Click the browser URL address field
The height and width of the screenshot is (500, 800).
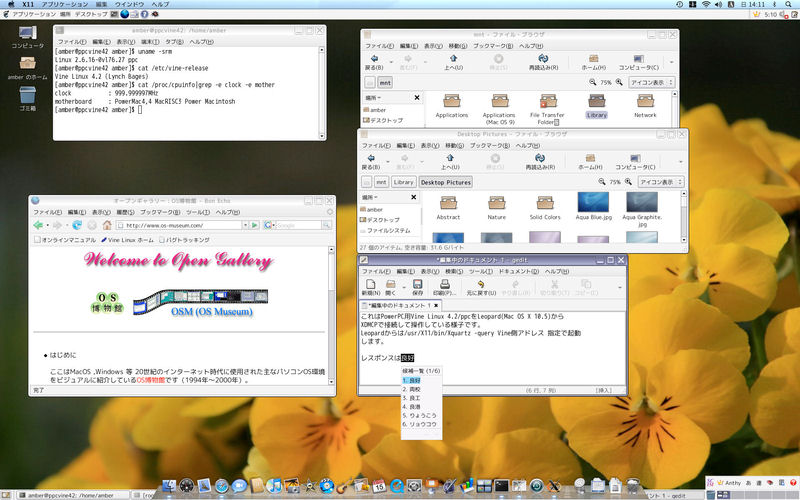(179, 225)
